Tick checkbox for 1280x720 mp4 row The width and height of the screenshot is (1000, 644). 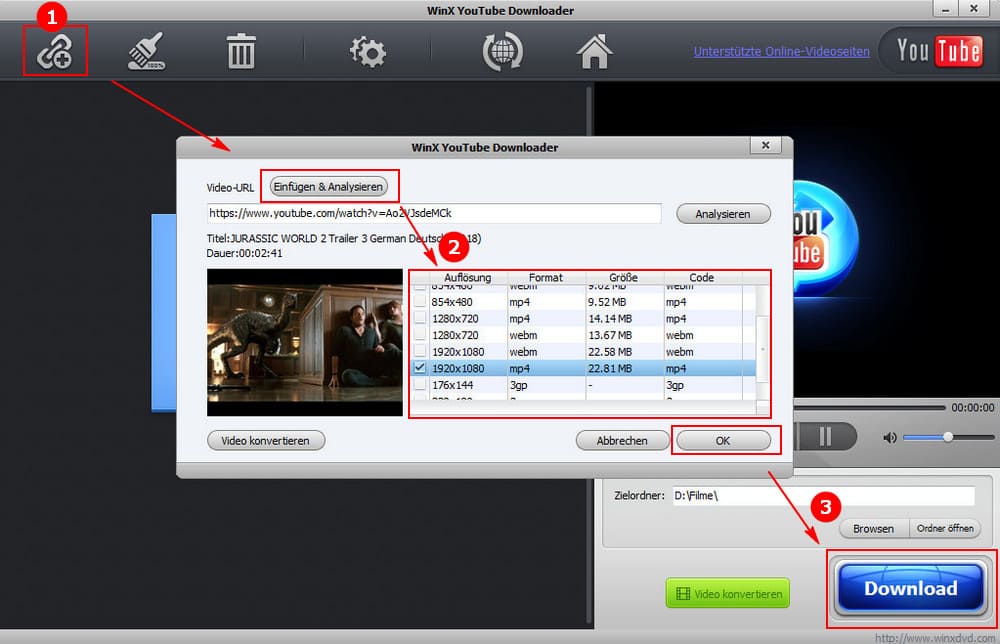[420, 318]
